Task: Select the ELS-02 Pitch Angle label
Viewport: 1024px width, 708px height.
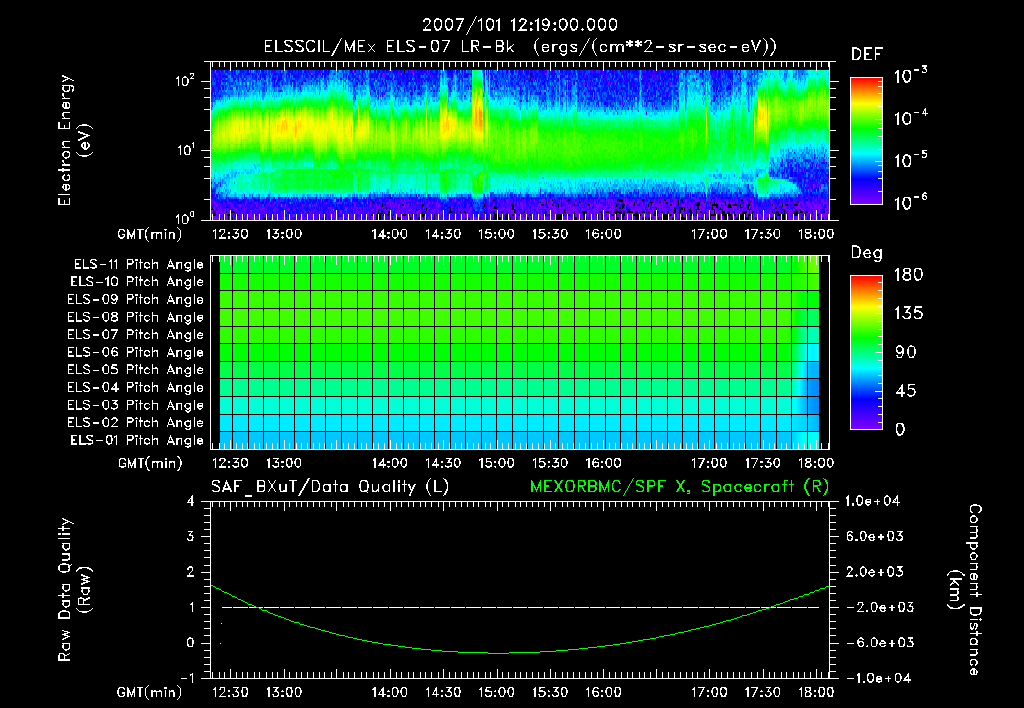Action: [136, 423]
